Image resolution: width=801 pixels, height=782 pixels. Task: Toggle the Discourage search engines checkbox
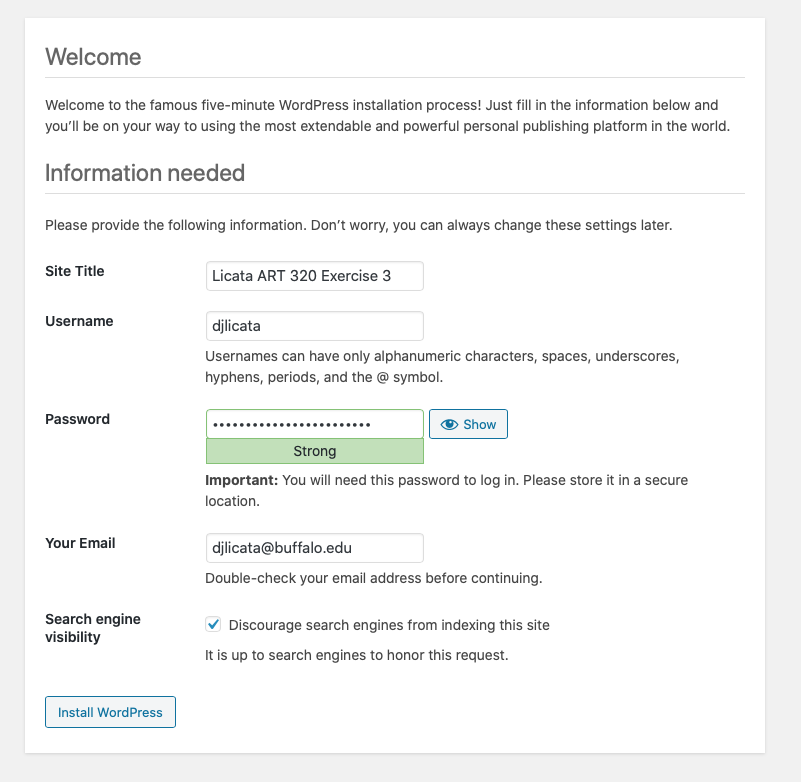pos(213,625)
